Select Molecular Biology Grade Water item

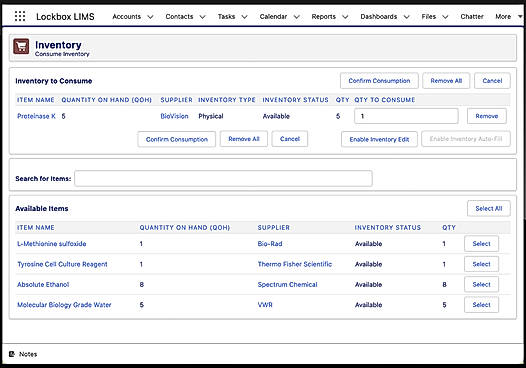point(481,305)
